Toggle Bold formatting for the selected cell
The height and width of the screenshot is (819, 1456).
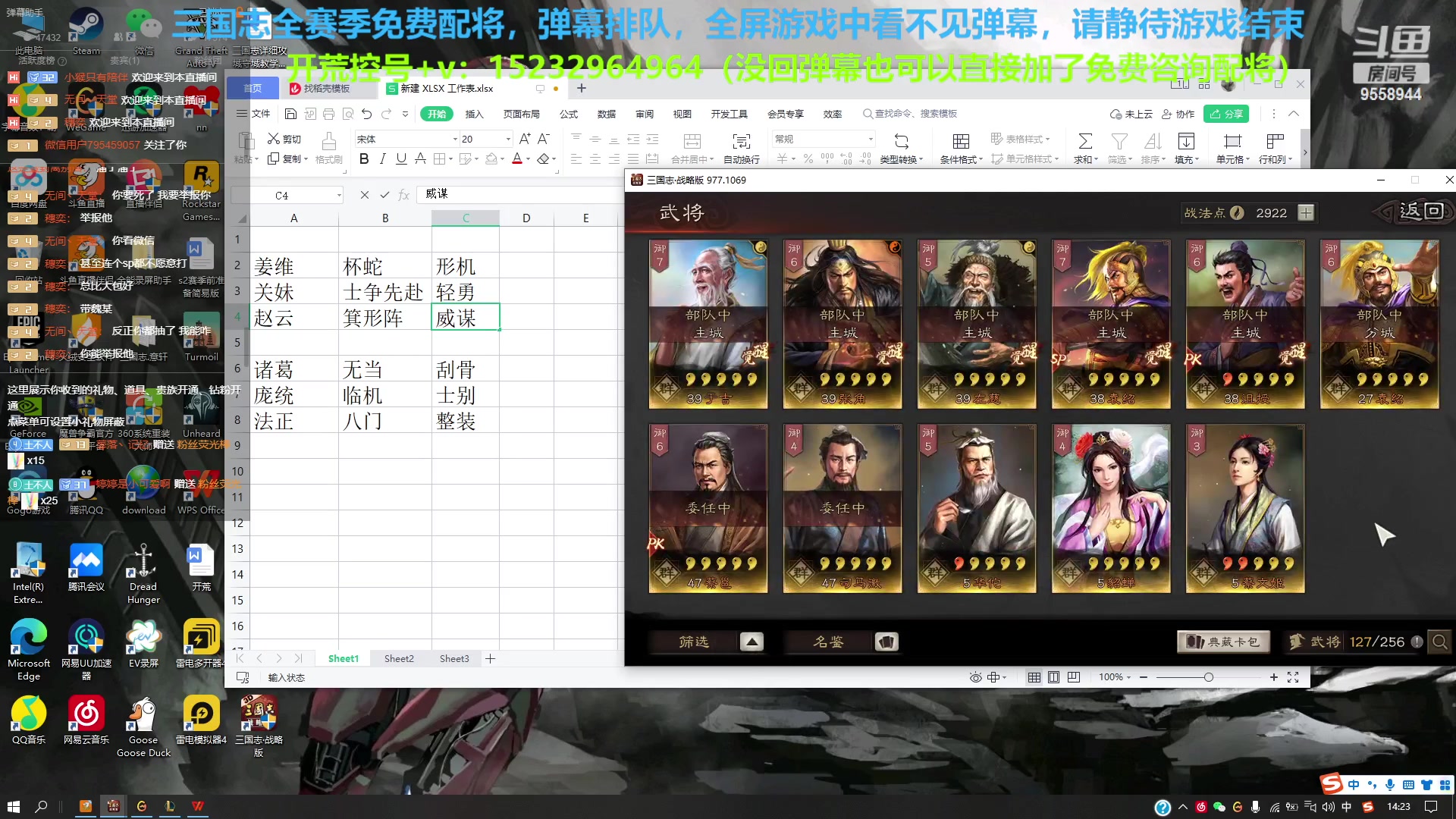click(x=363, y=158)
